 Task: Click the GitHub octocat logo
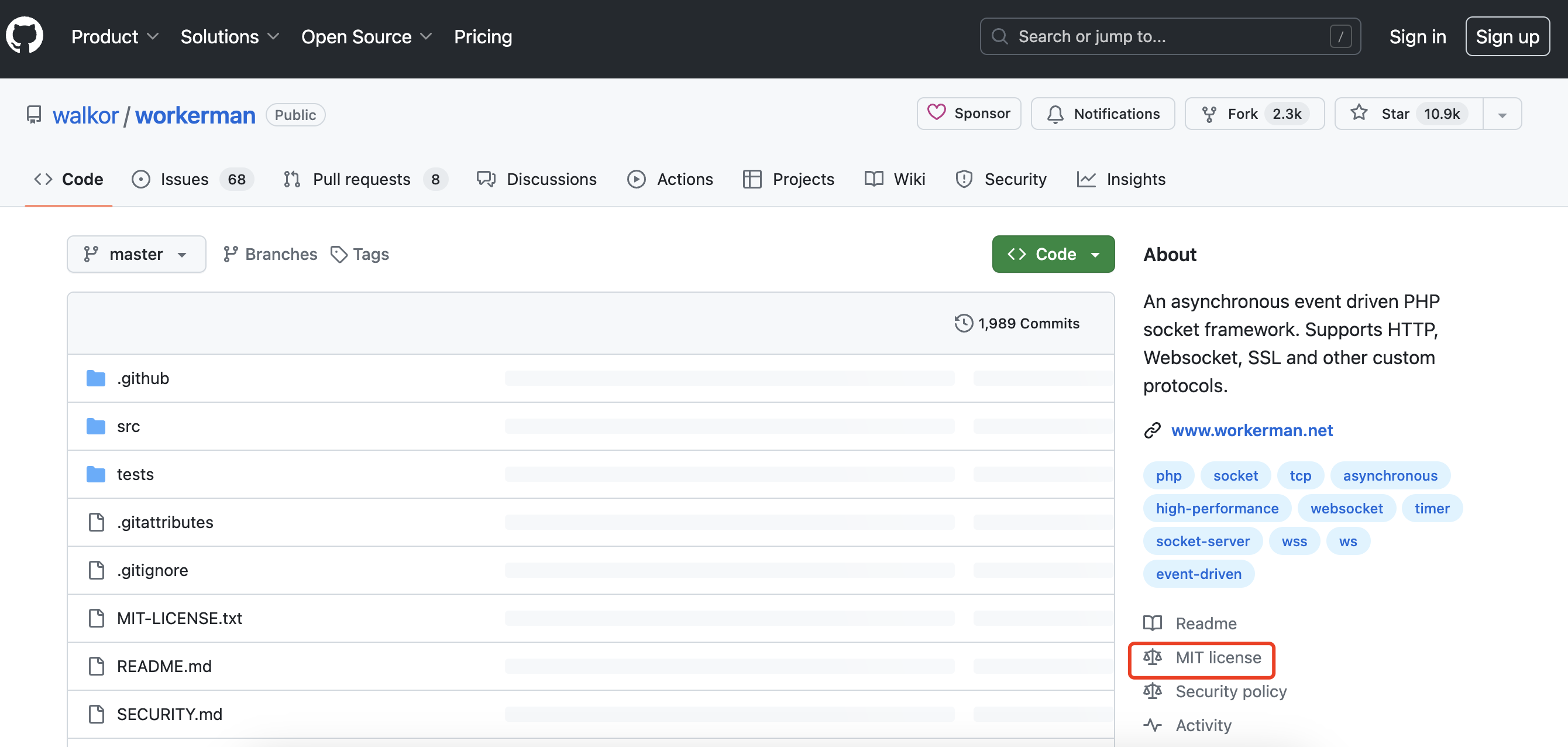[25, 35]
